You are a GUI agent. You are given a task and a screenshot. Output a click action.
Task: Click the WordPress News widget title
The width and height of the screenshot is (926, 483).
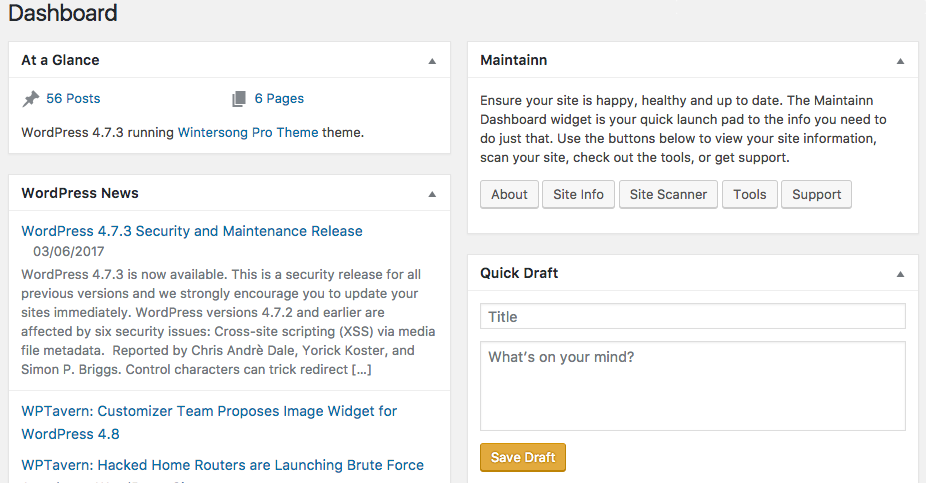[x=80, y=193]
